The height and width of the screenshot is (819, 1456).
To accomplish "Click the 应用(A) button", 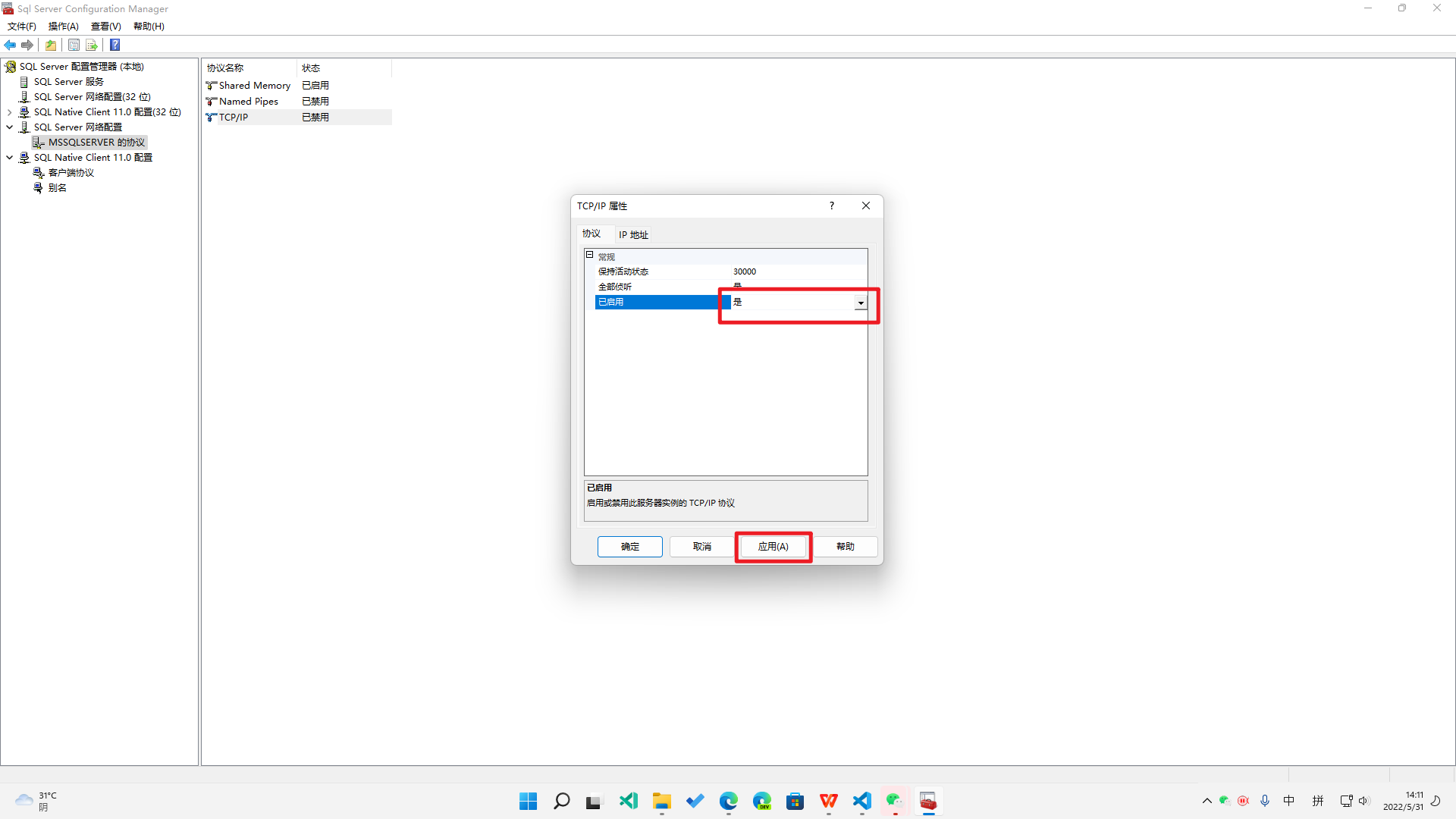I will point(773,547).
